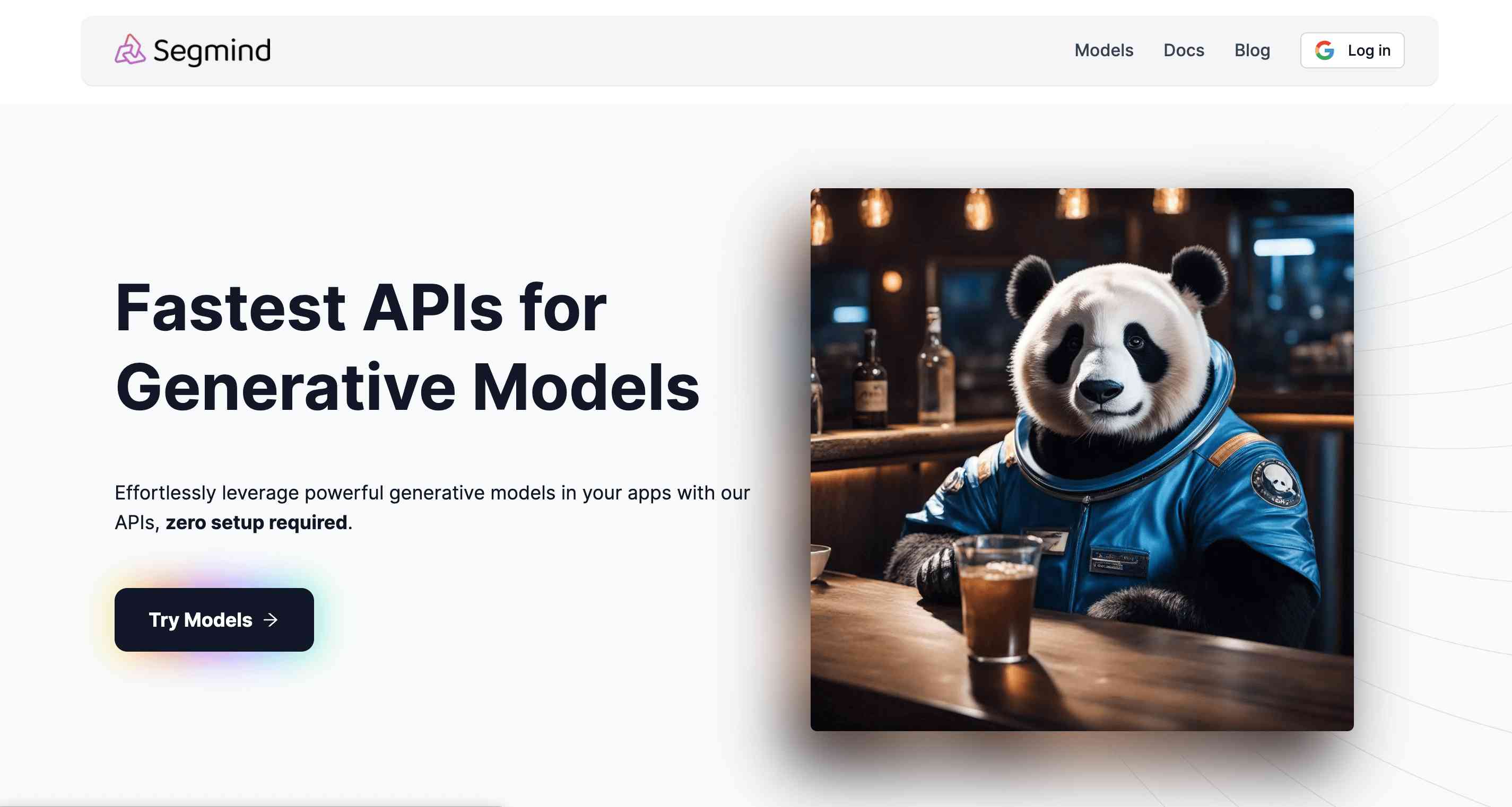1512x807 pixels.
Task: Go to the Blog page
Action: point(1252,50)
